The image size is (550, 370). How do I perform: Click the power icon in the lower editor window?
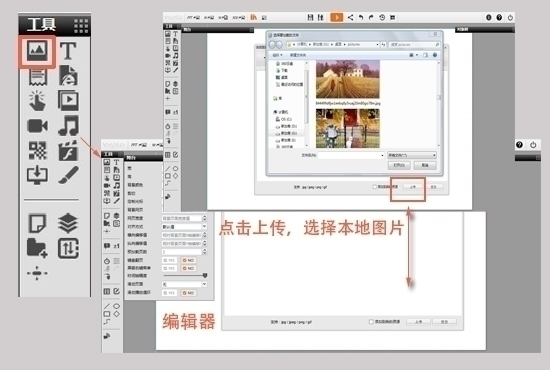533,144
